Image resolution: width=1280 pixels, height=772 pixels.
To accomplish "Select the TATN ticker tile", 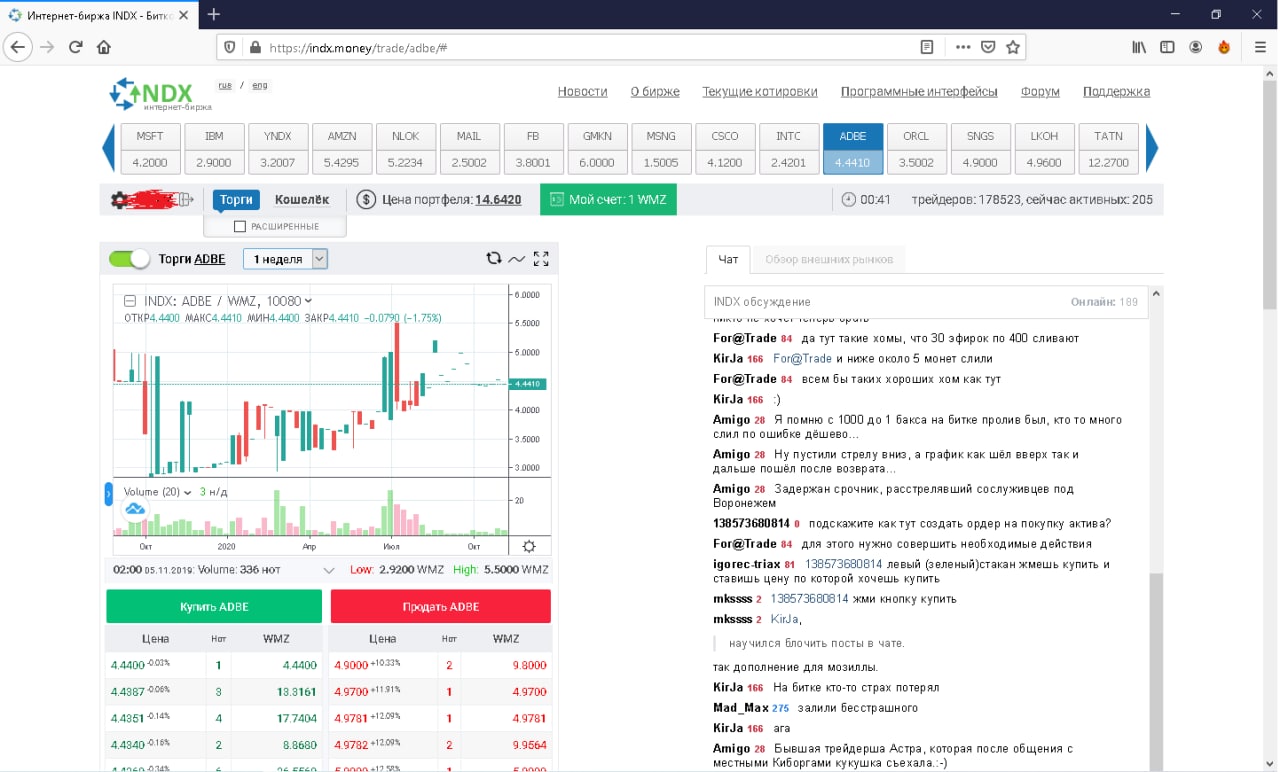I will [x=1108, y=149].
